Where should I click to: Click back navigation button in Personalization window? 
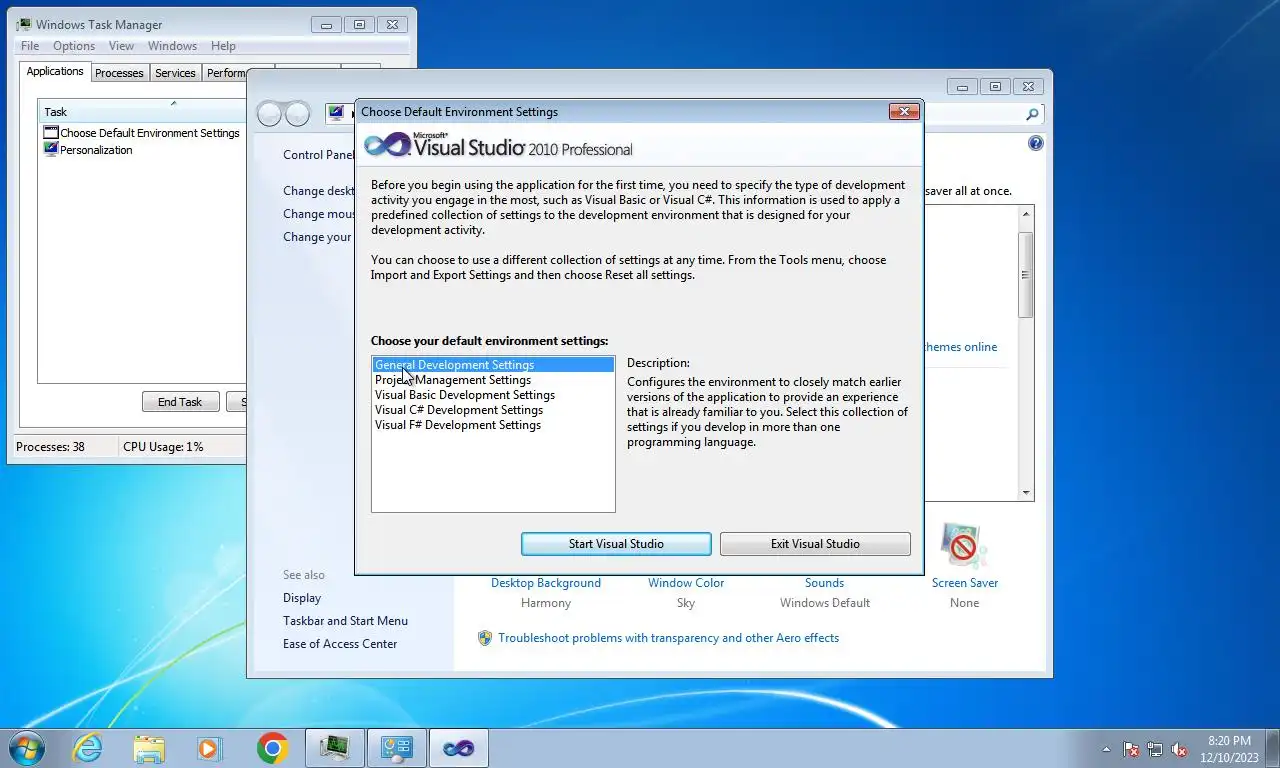point(270,114)
